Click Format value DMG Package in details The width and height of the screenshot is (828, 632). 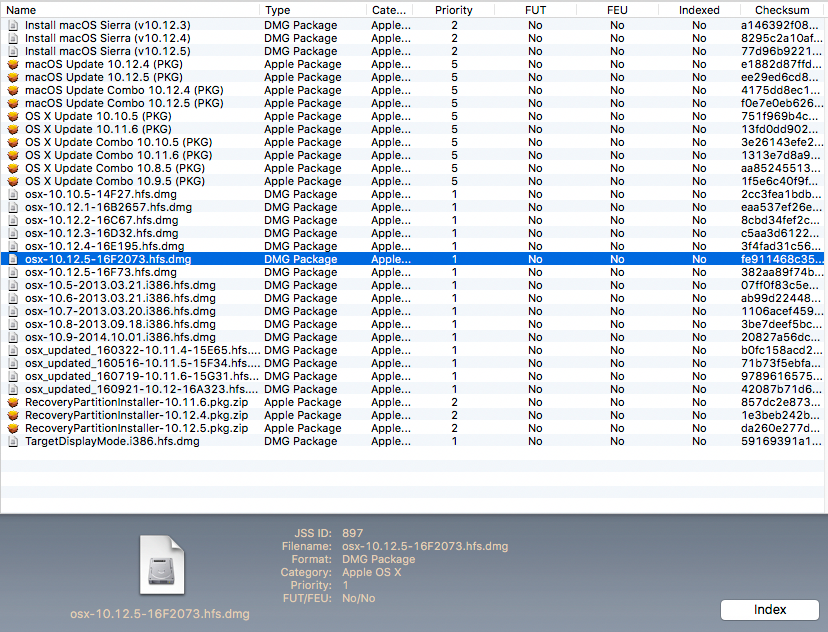379,559
